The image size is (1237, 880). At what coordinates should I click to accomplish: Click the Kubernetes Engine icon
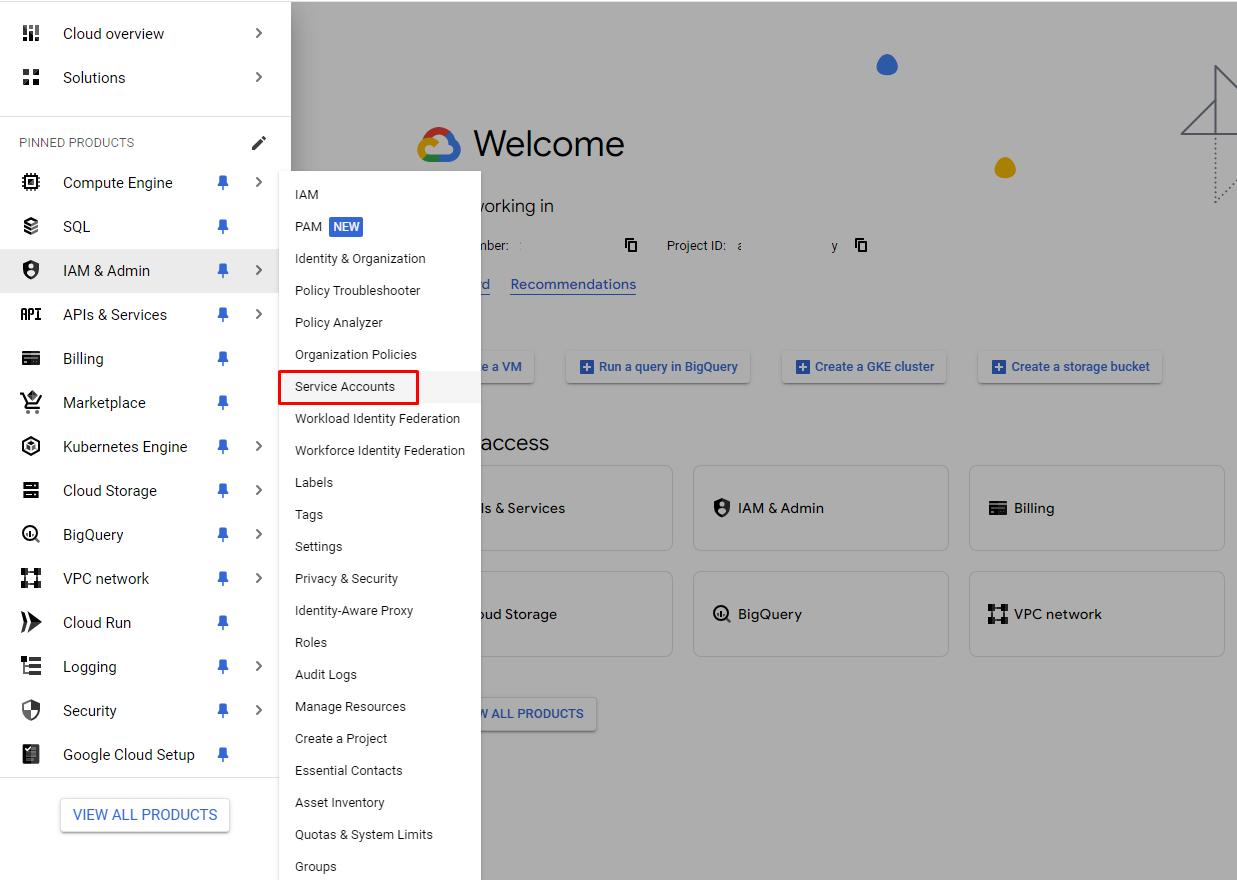click(x=31, y=446)
